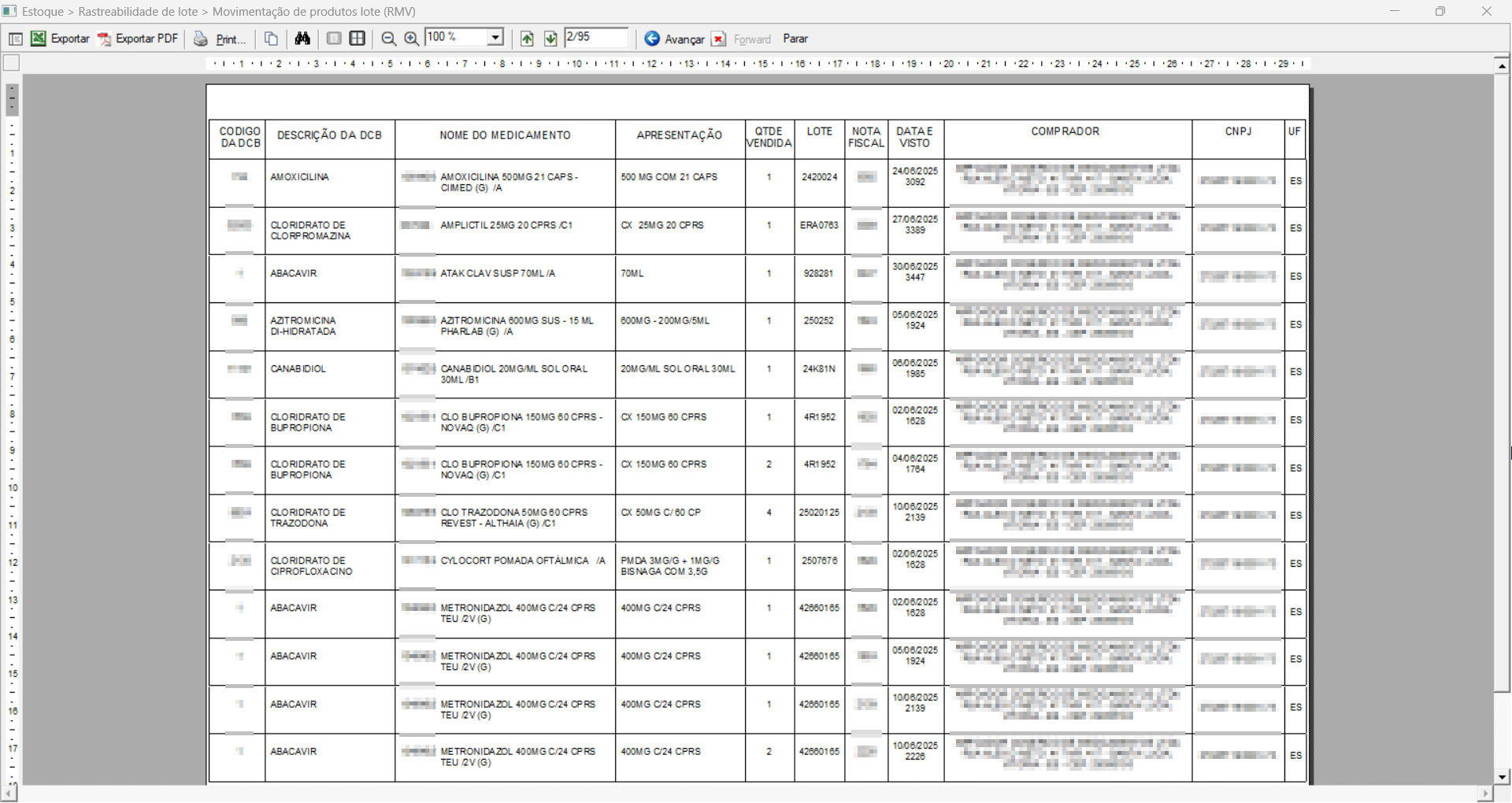Open the find binoculars tool
This screenshot has height=803, width=1512.
click(302, 39)
